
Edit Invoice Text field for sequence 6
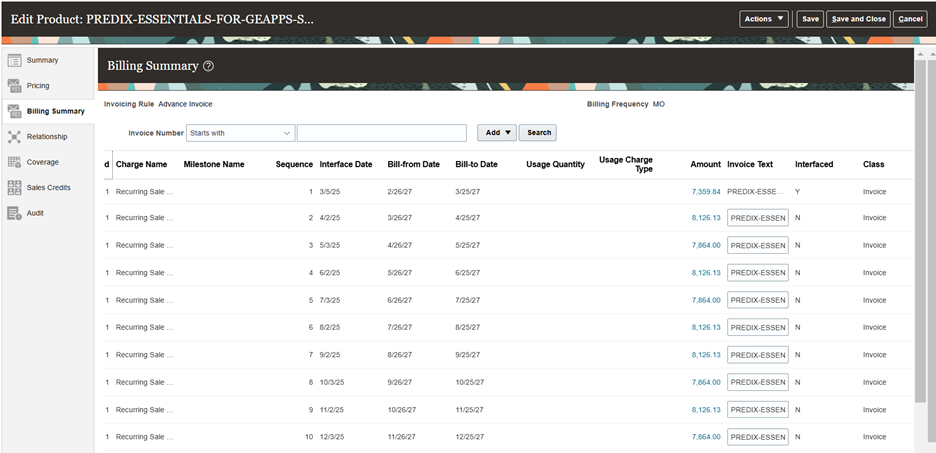[758, 328]
